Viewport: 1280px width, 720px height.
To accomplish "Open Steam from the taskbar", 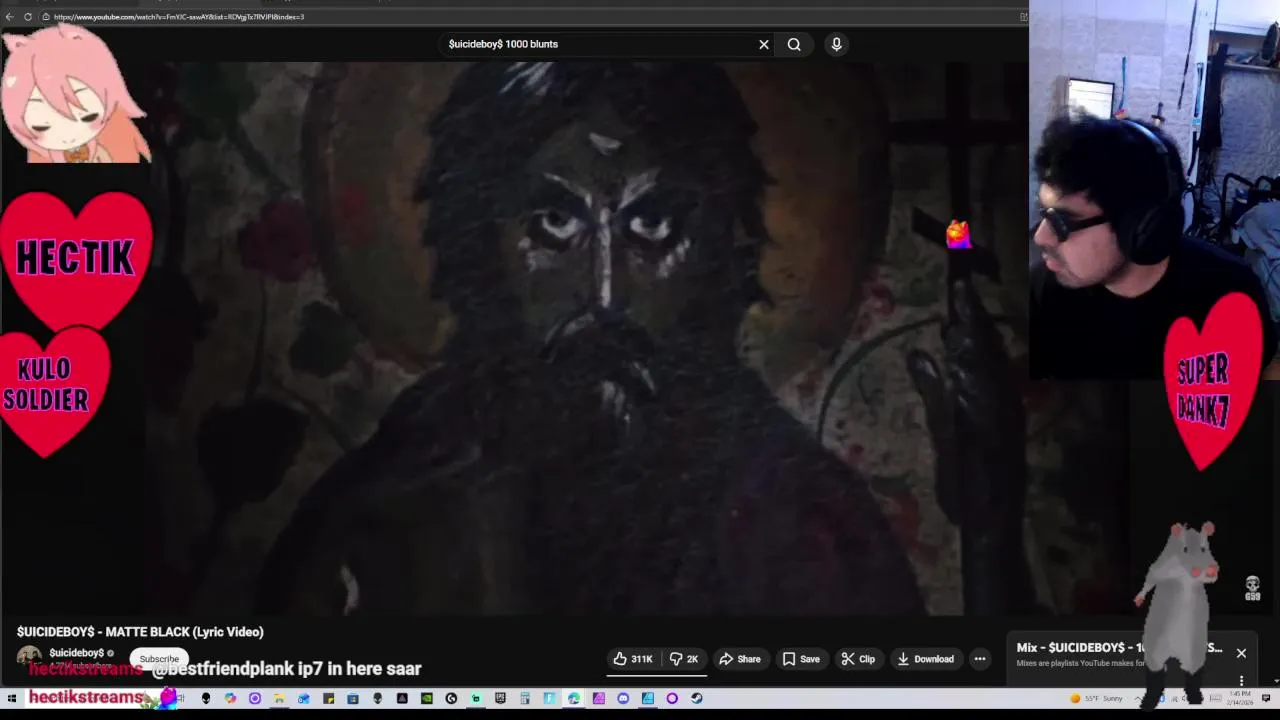I will tap(696, 698).
